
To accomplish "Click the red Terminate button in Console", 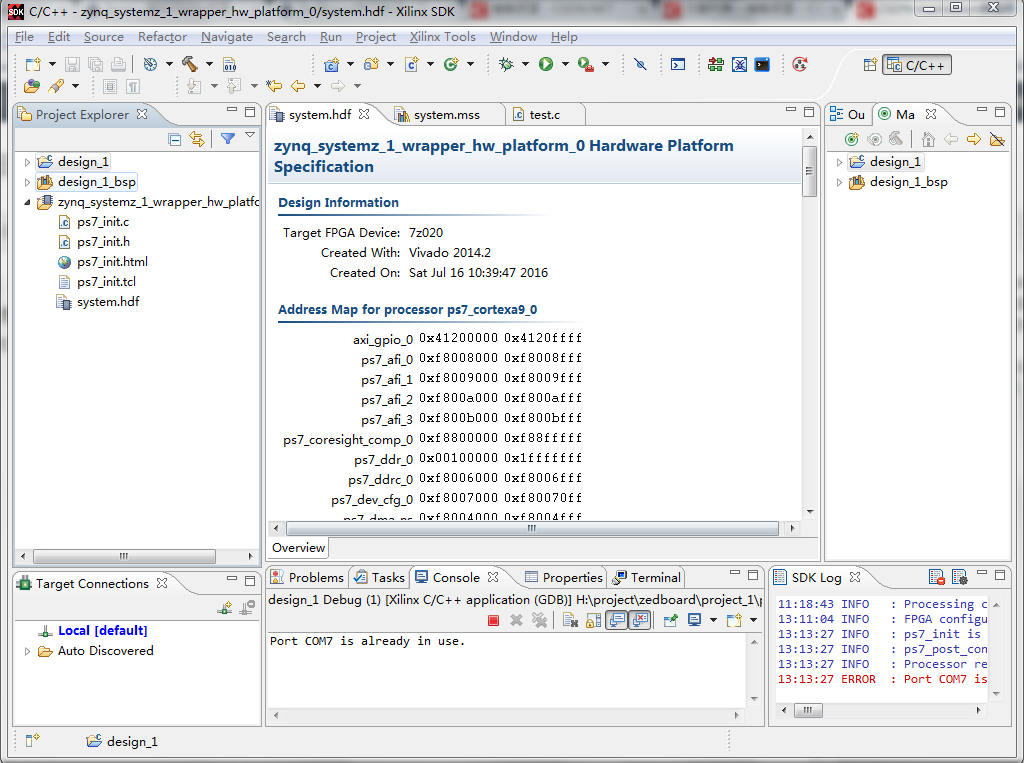I will [x=493, y=620].
